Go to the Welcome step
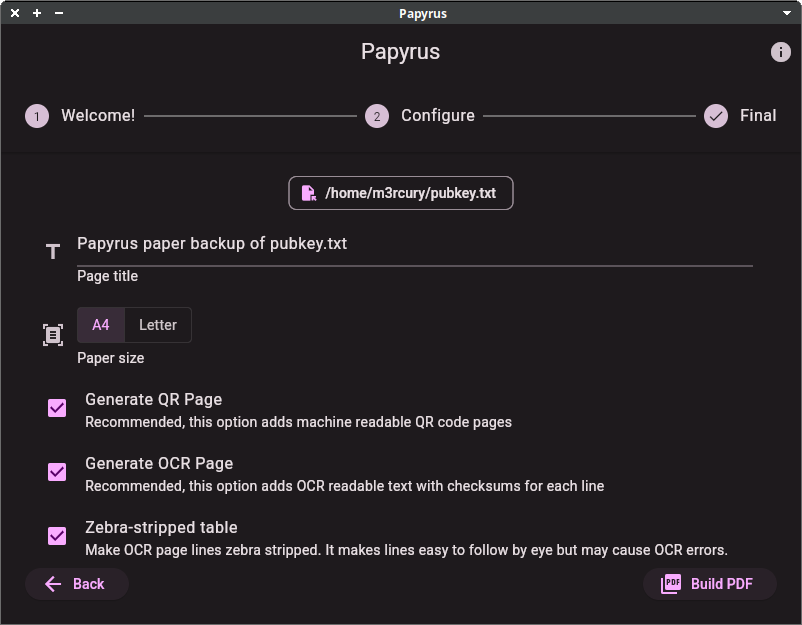The height and width of the screenshot is (625, 802). pos(97,115)
